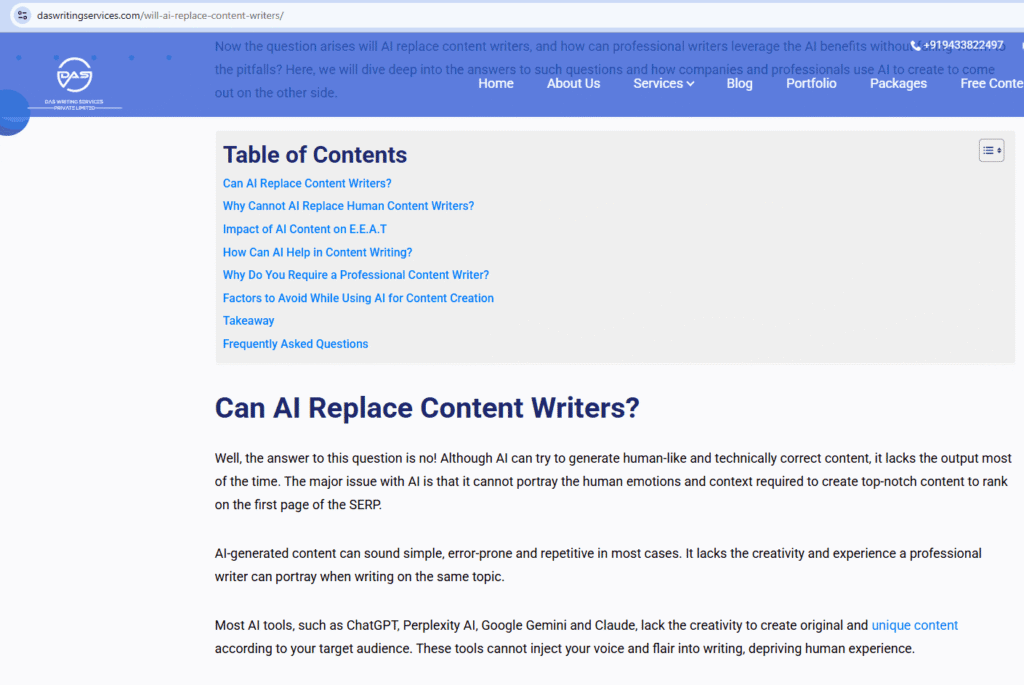This screenshot has height=685, width=1024.
Task: Click the 'unique content' hyperlink in the paragraph
Action: tap(914, 624)
